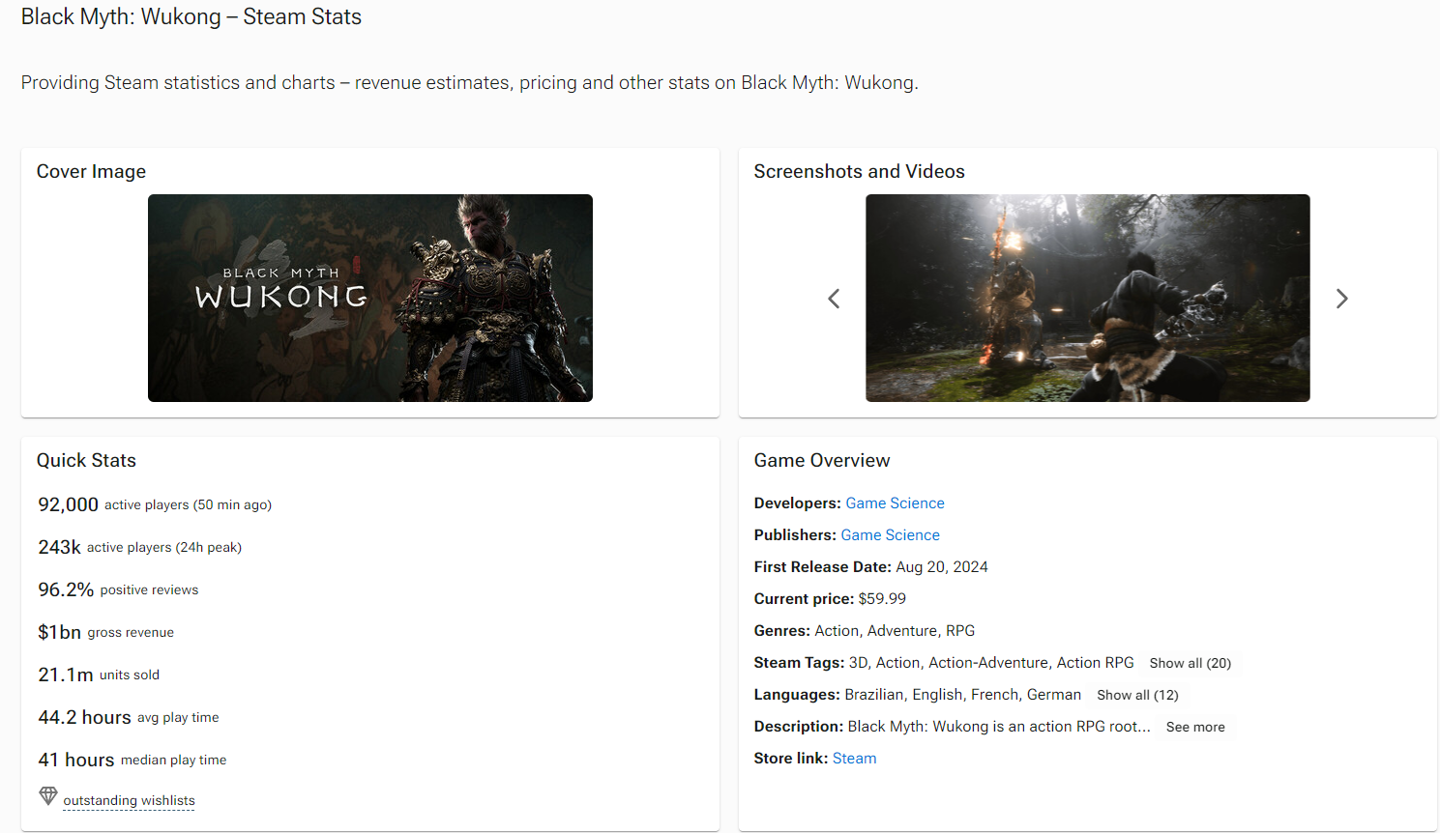Click the Screenshots and Videos heading

point(859,171)
